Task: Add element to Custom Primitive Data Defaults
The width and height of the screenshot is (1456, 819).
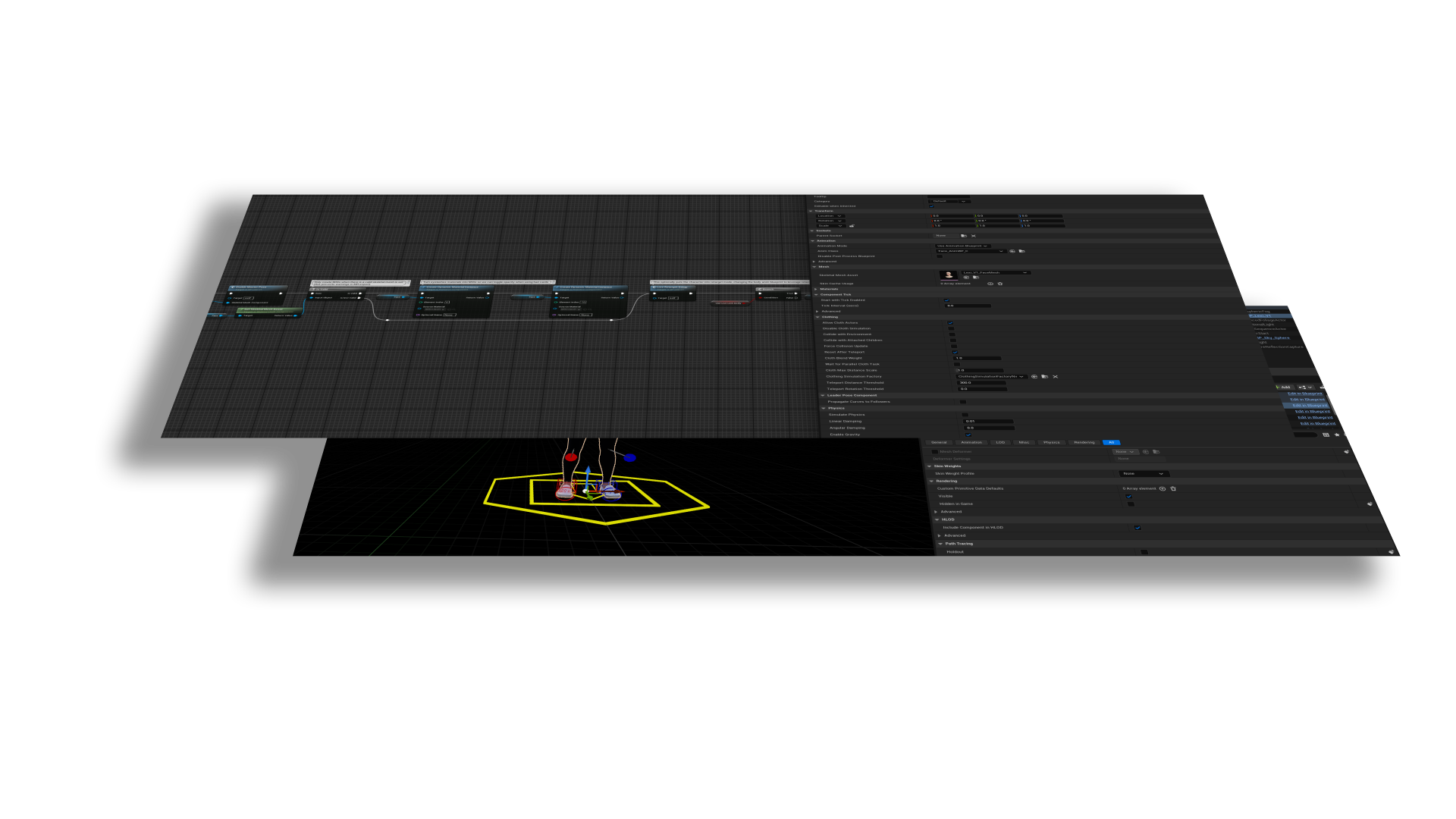Action: (1163, 488)
